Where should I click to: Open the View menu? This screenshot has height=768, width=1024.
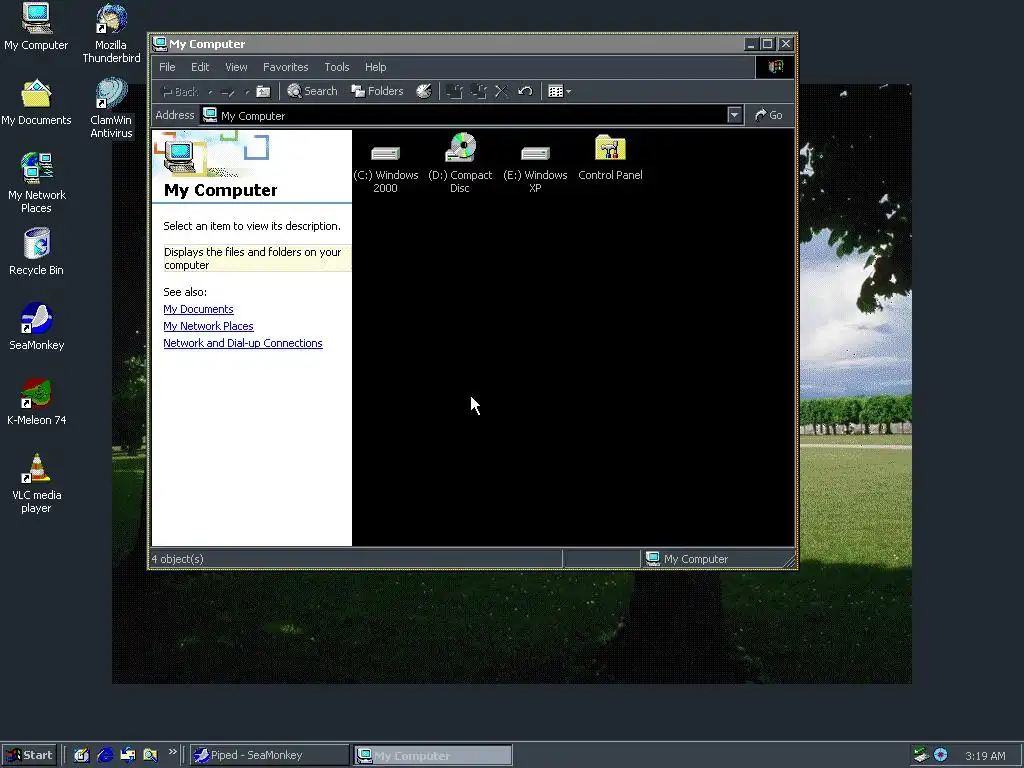236,67
